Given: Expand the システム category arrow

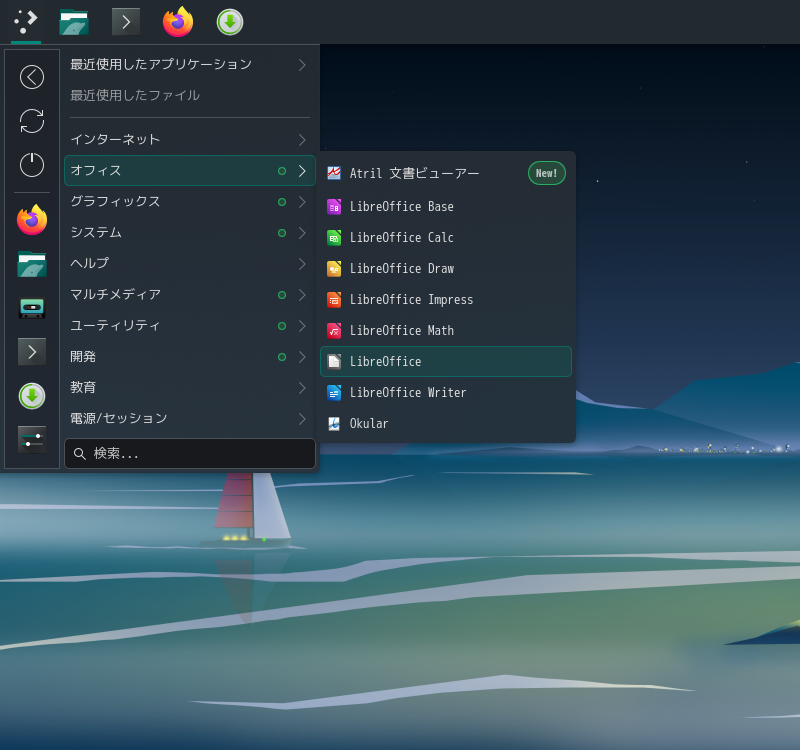Looking at the screenshot, I should coord(302,233).
